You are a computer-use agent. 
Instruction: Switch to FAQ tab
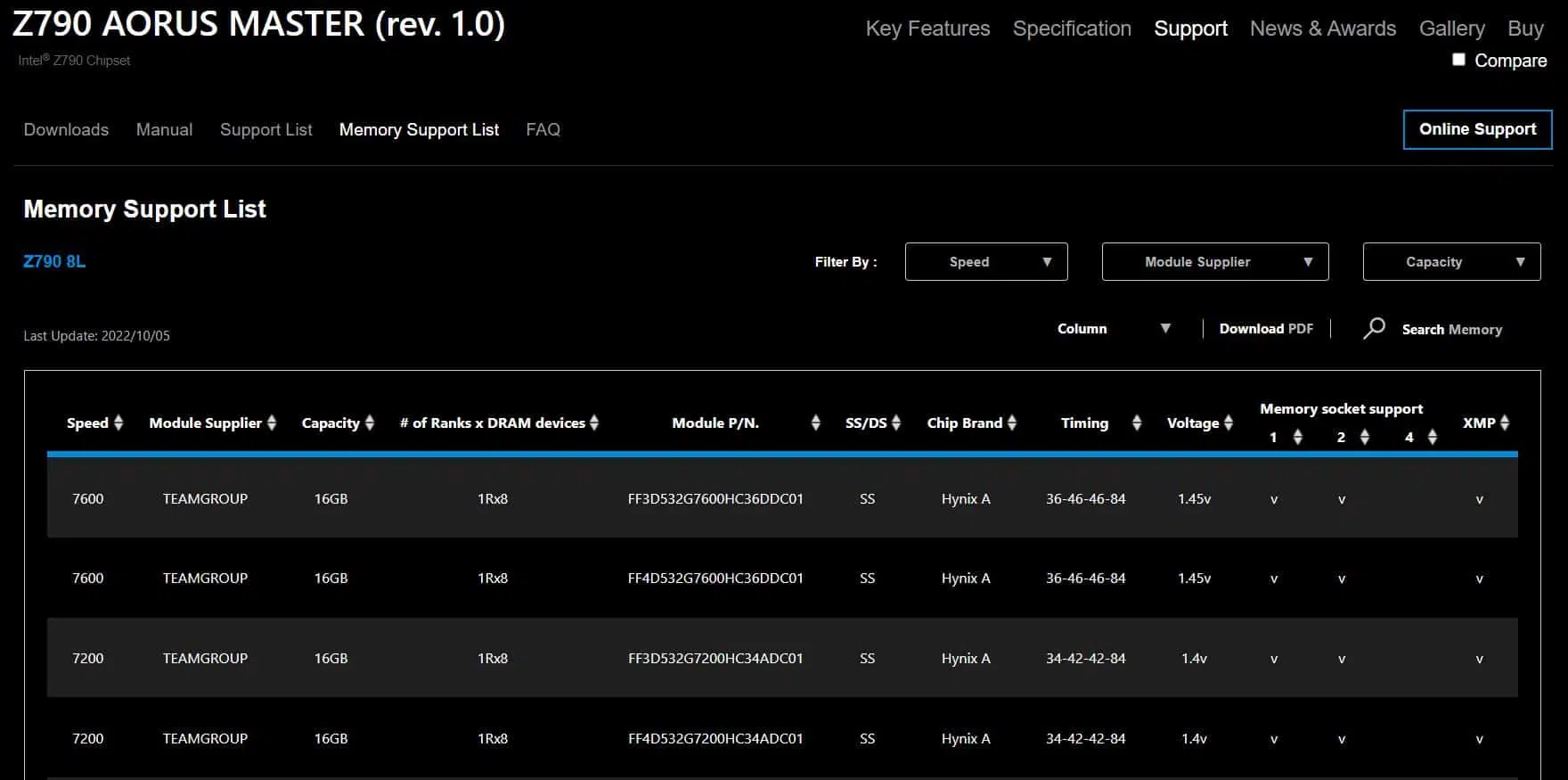click(543, 129)
